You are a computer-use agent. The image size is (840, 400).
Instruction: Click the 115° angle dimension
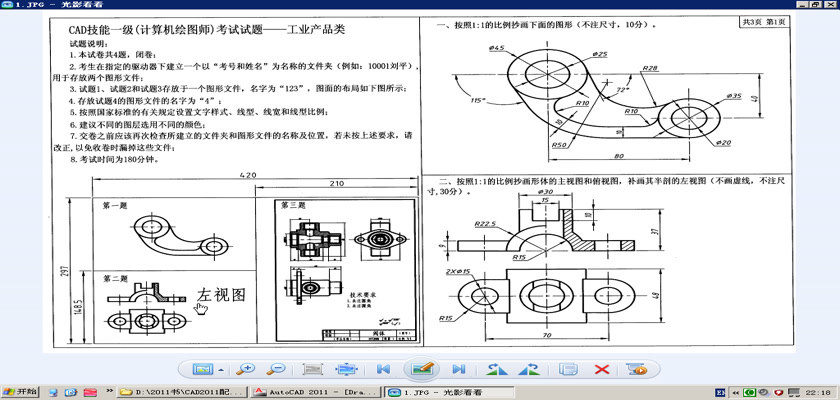pos(478,100)
